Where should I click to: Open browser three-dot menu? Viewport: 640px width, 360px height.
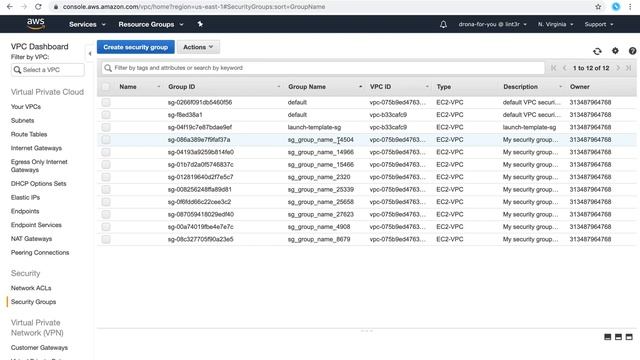630,7
